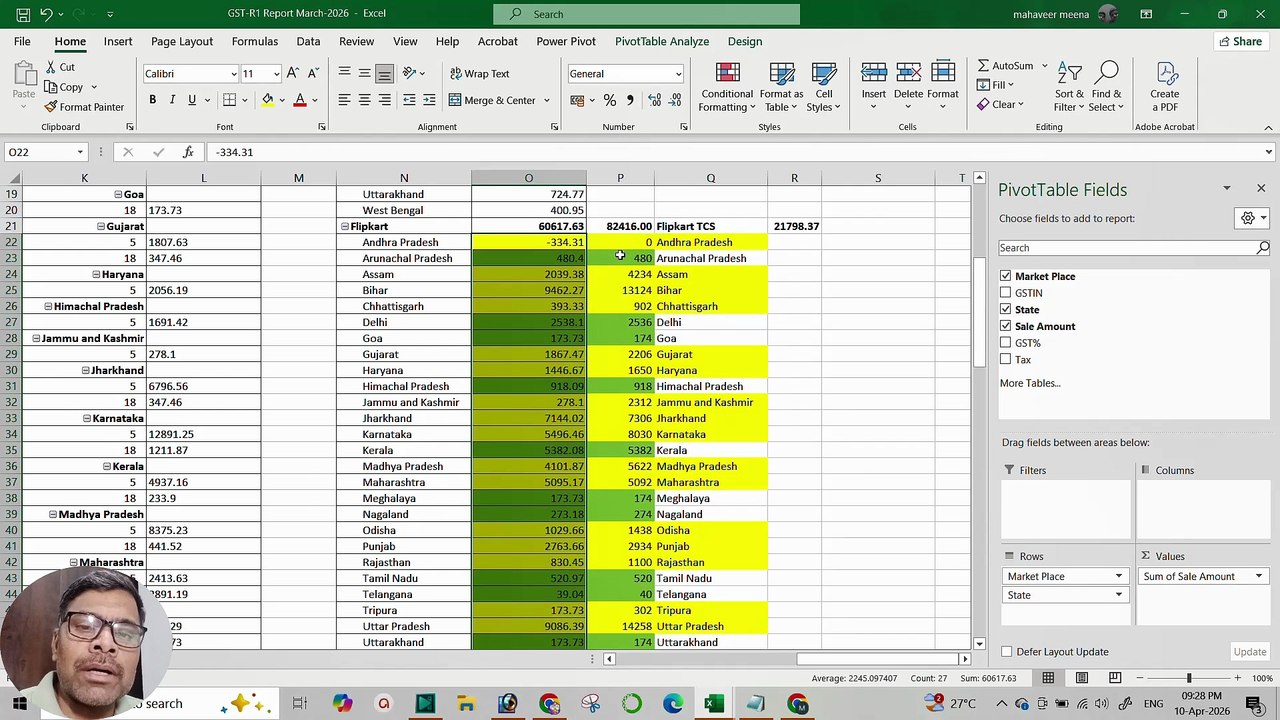Switch to Page Break Preview view

[x=1115, y=678]
